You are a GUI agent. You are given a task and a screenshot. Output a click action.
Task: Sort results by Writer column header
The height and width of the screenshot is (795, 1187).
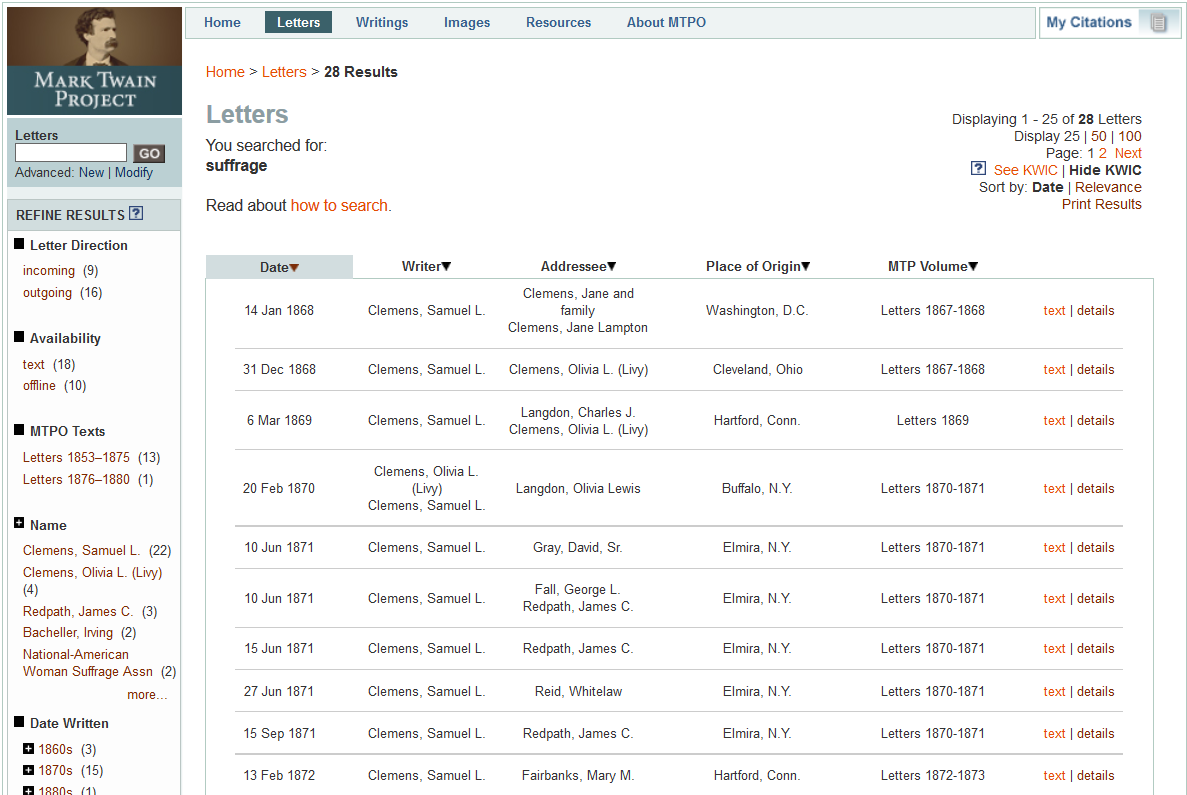click(x=426, y=267)
